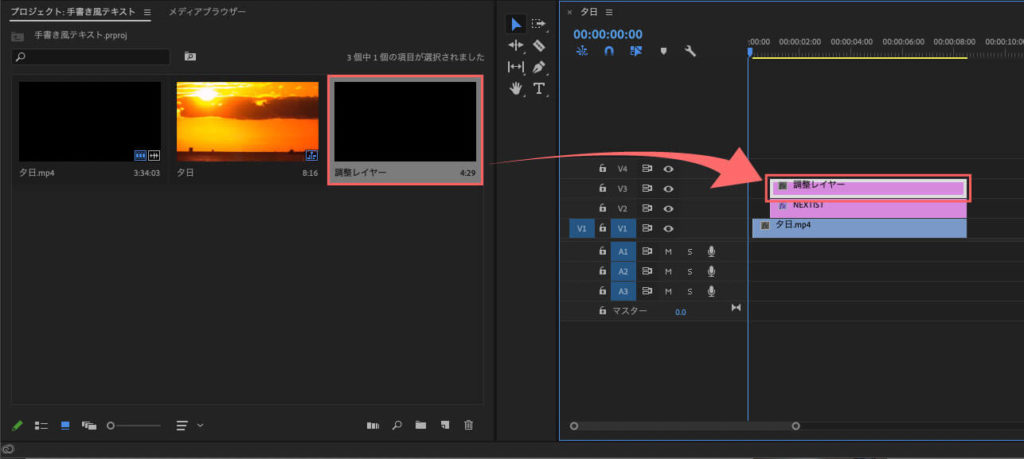Screen dimensions: 1024x459
Task: Select the 夕日 sequence tab
Action: [x=588, y=12]
